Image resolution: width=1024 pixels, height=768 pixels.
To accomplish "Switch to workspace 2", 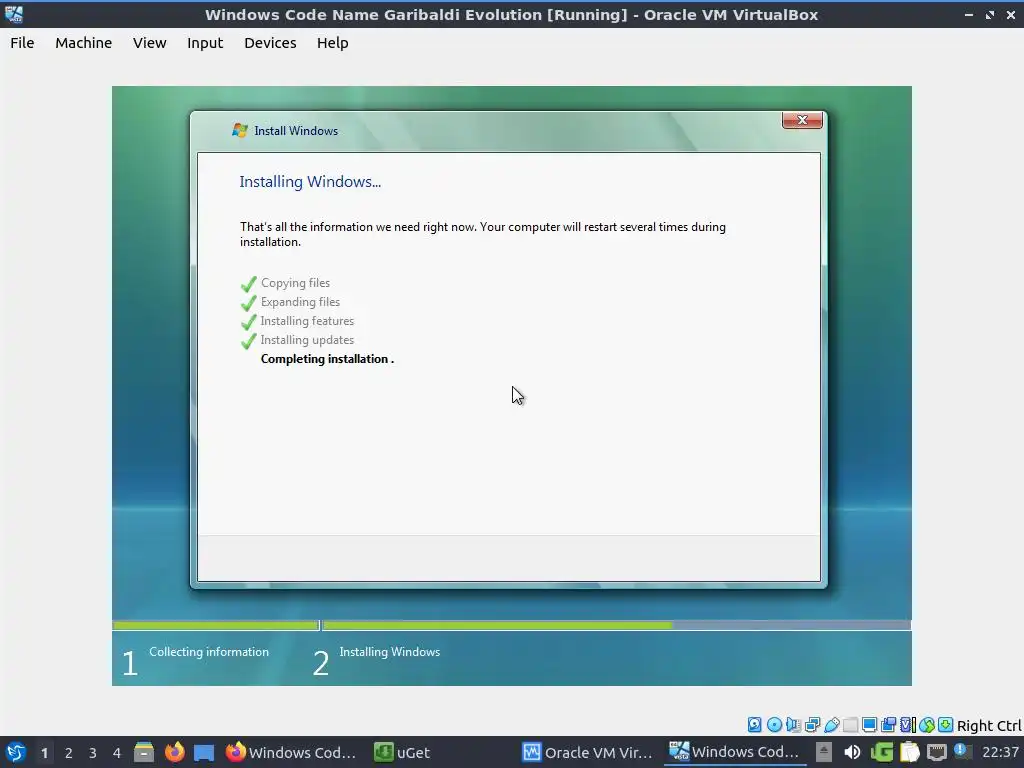I will click(x=69, y=753).
